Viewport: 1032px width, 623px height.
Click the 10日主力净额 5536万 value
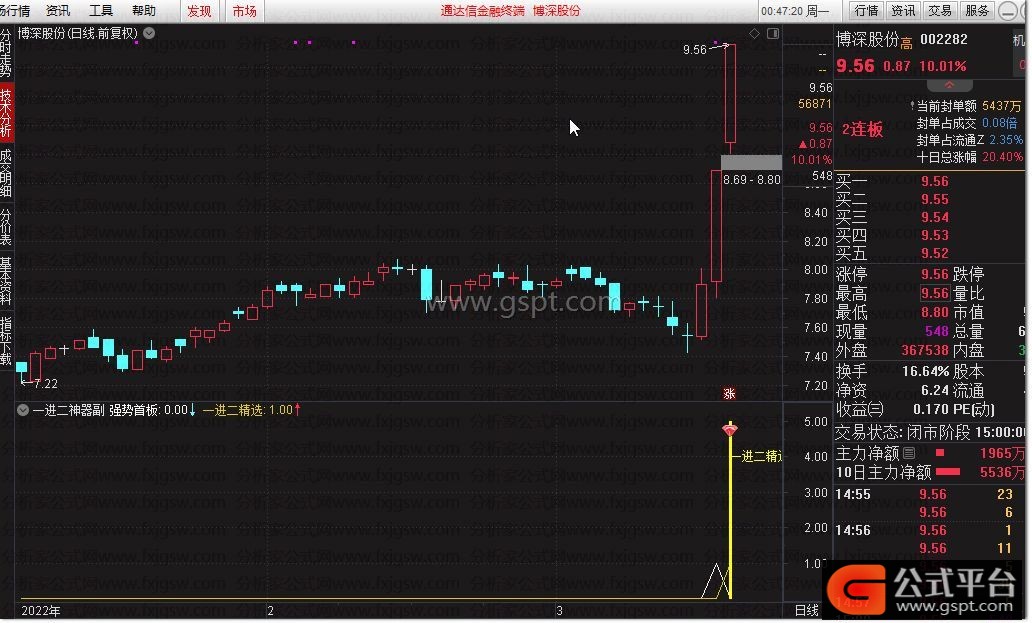point(1002,472)
